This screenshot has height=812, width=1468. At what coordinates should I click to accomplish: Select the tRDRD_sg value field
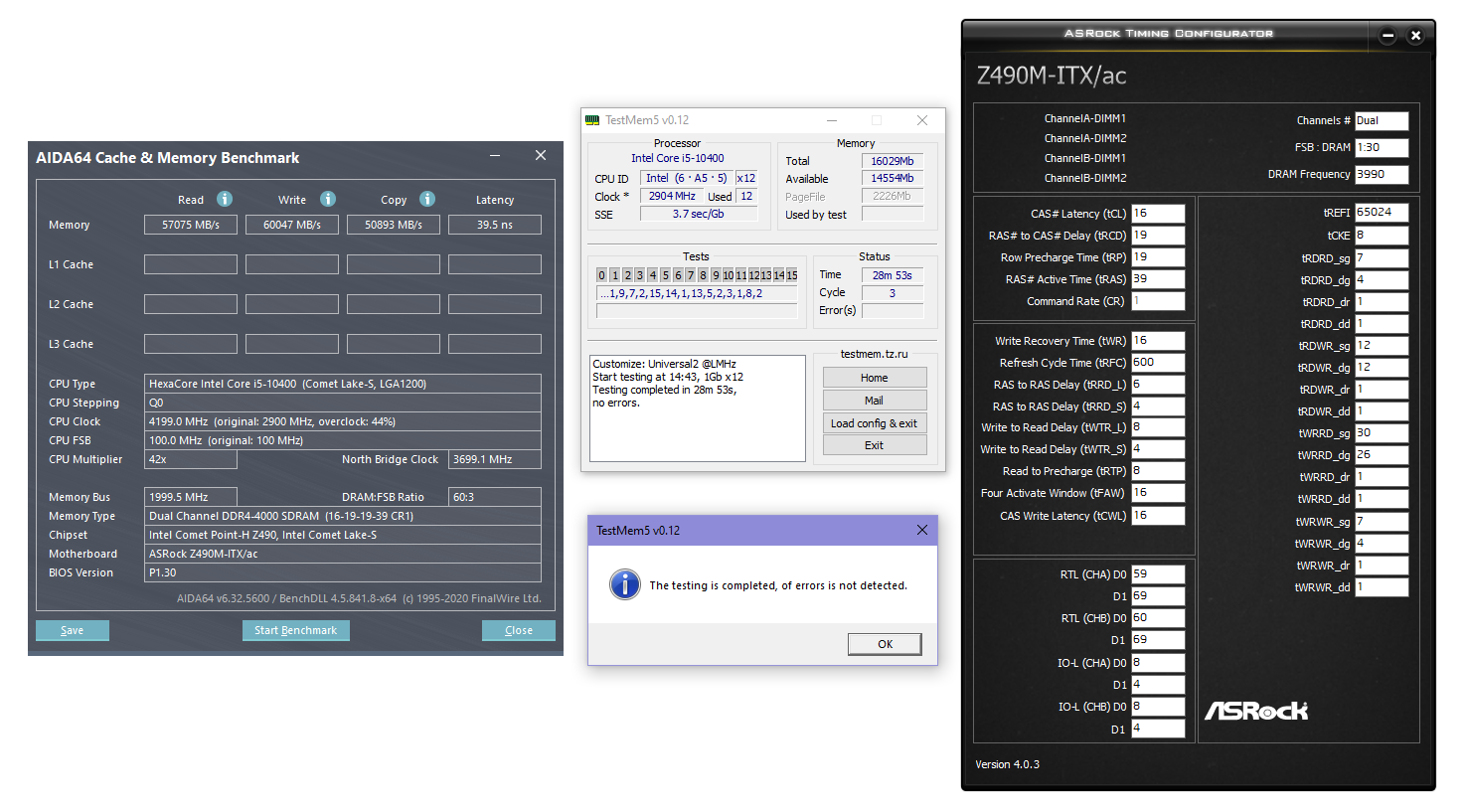pos(1382,258)
